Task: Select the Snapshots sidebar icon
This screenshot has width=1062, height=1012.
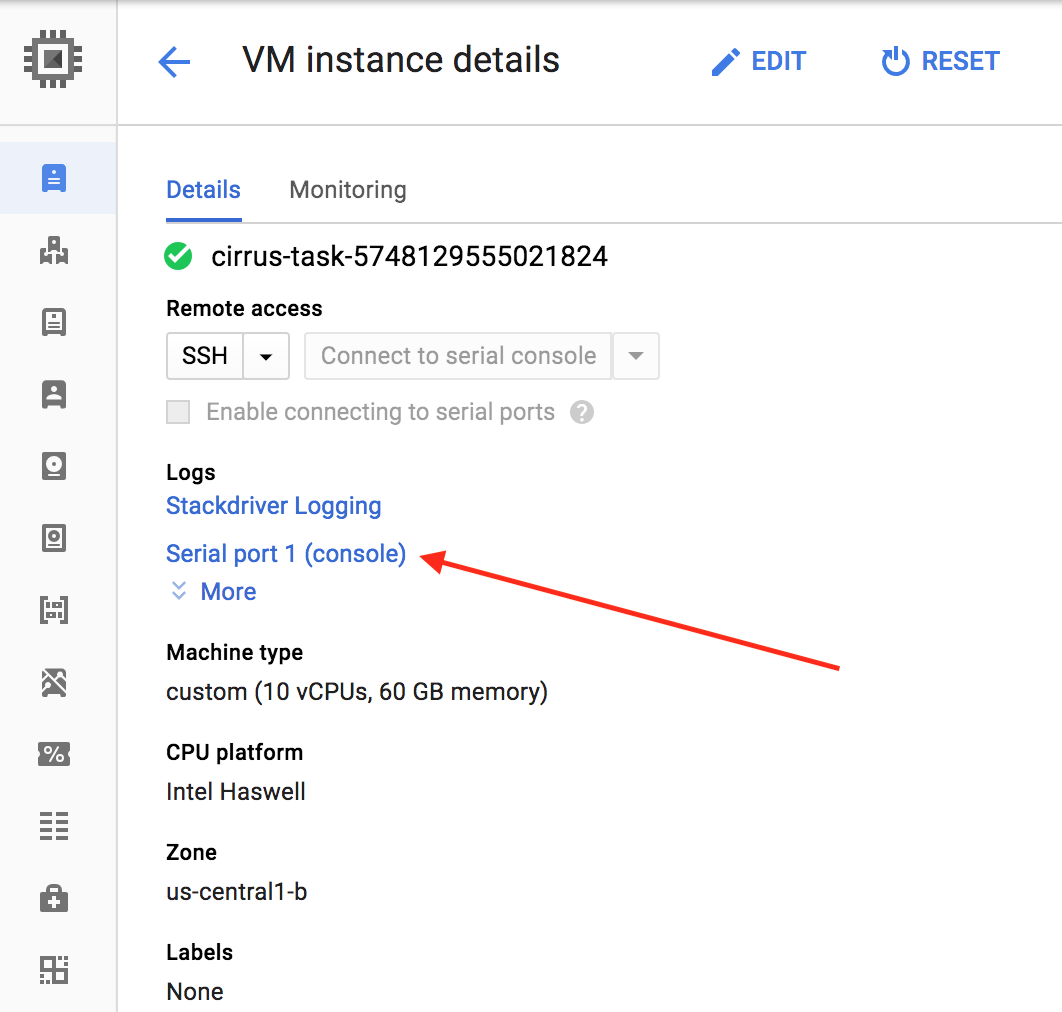Action: click(54, 538)
